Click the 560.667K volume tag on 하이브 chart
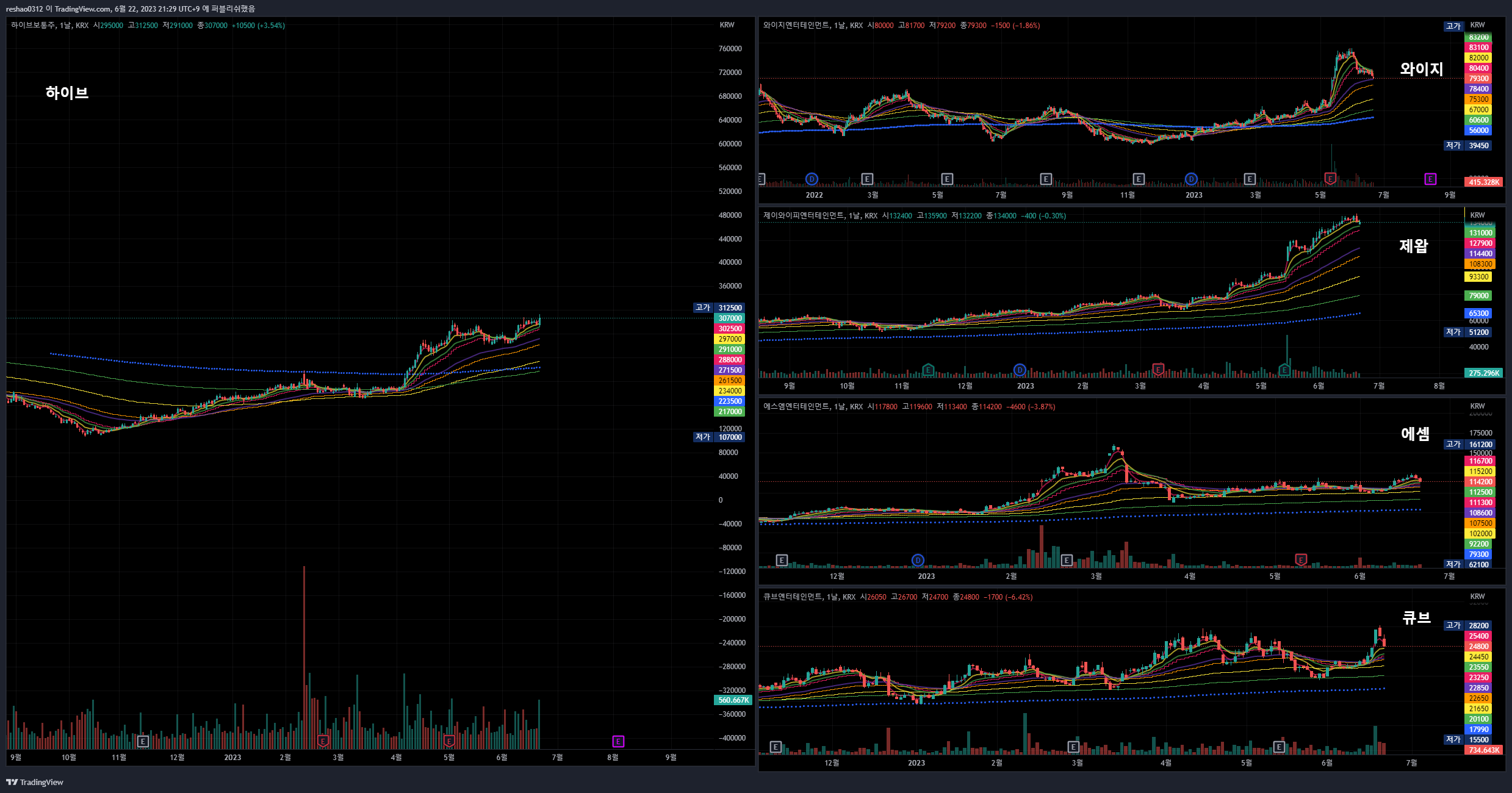This screenshot has width=1512, height=793. [733, 700]
